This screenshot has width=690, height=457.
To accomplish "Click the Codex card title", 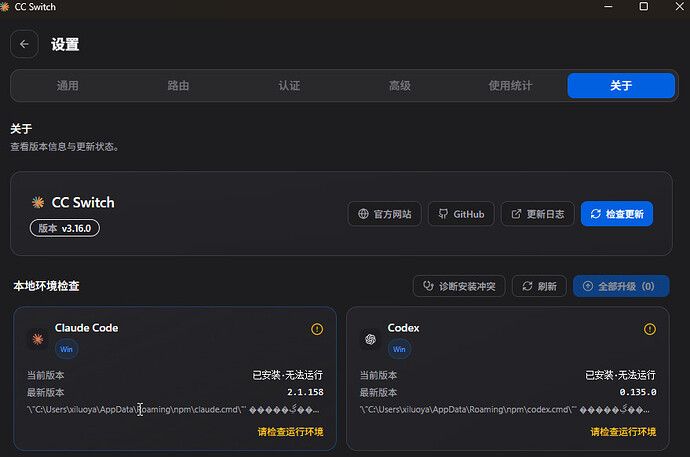I will 403,328.
